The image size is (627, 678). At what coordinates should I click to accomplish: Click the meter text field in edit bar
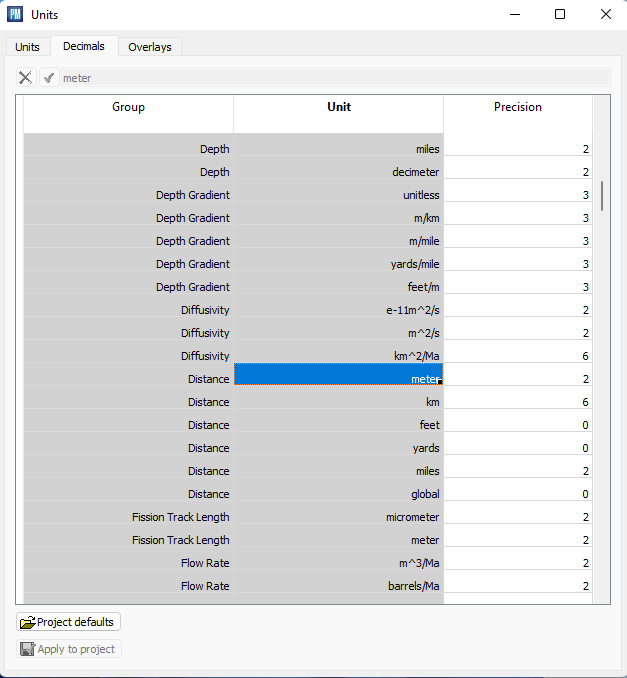[334, 78]
